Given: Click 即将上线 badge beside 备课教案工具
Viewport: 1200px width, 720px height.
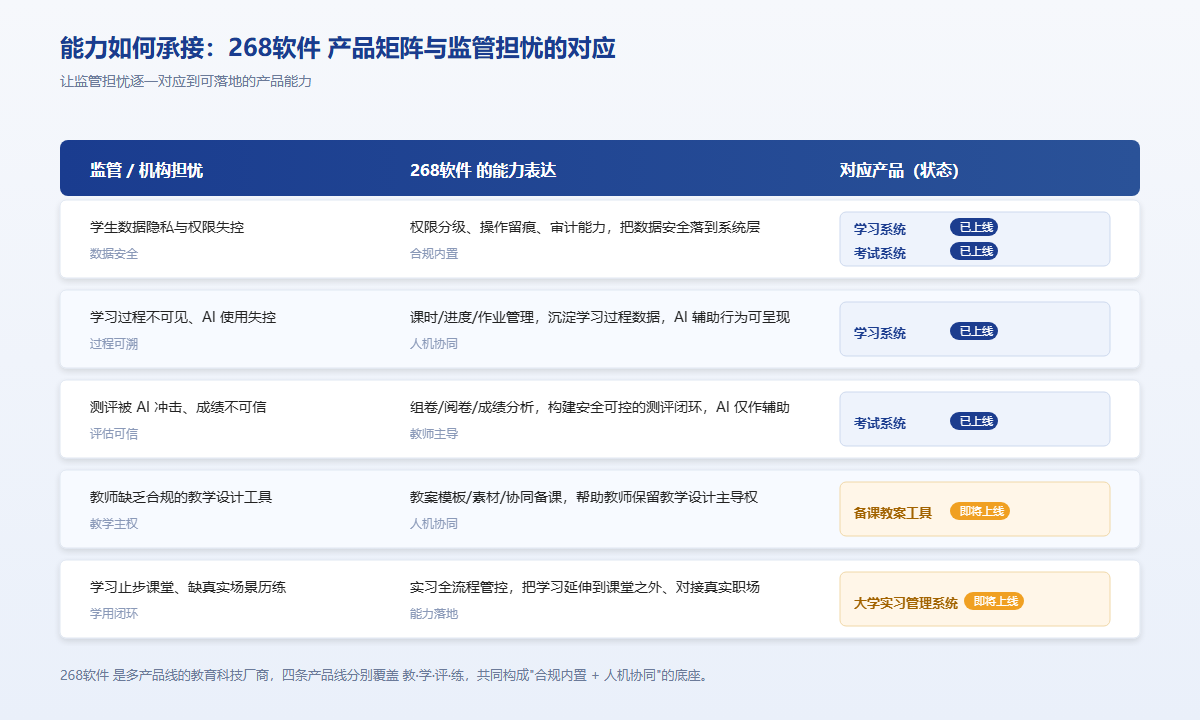Looking at the screenshot, I should (980, 511).
